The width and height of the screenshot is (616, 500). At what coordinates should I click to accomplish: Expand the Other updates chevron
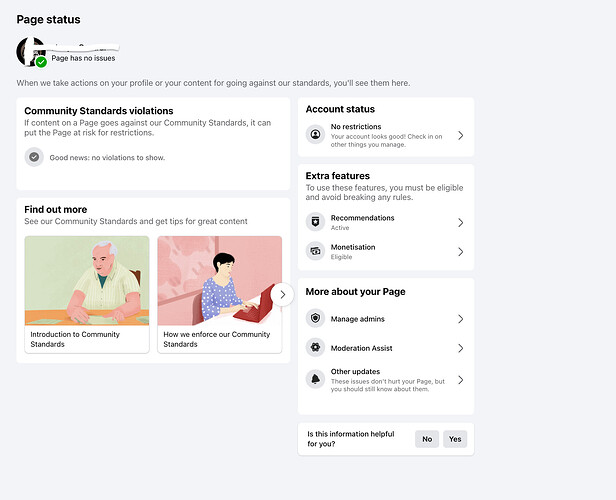tap(460, 380)
